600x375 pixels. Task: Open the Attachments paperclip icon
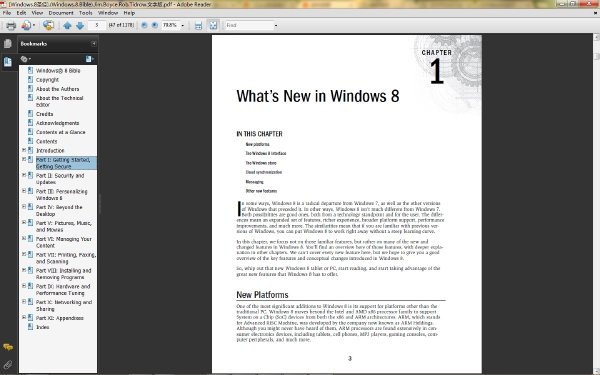point(8,364)
